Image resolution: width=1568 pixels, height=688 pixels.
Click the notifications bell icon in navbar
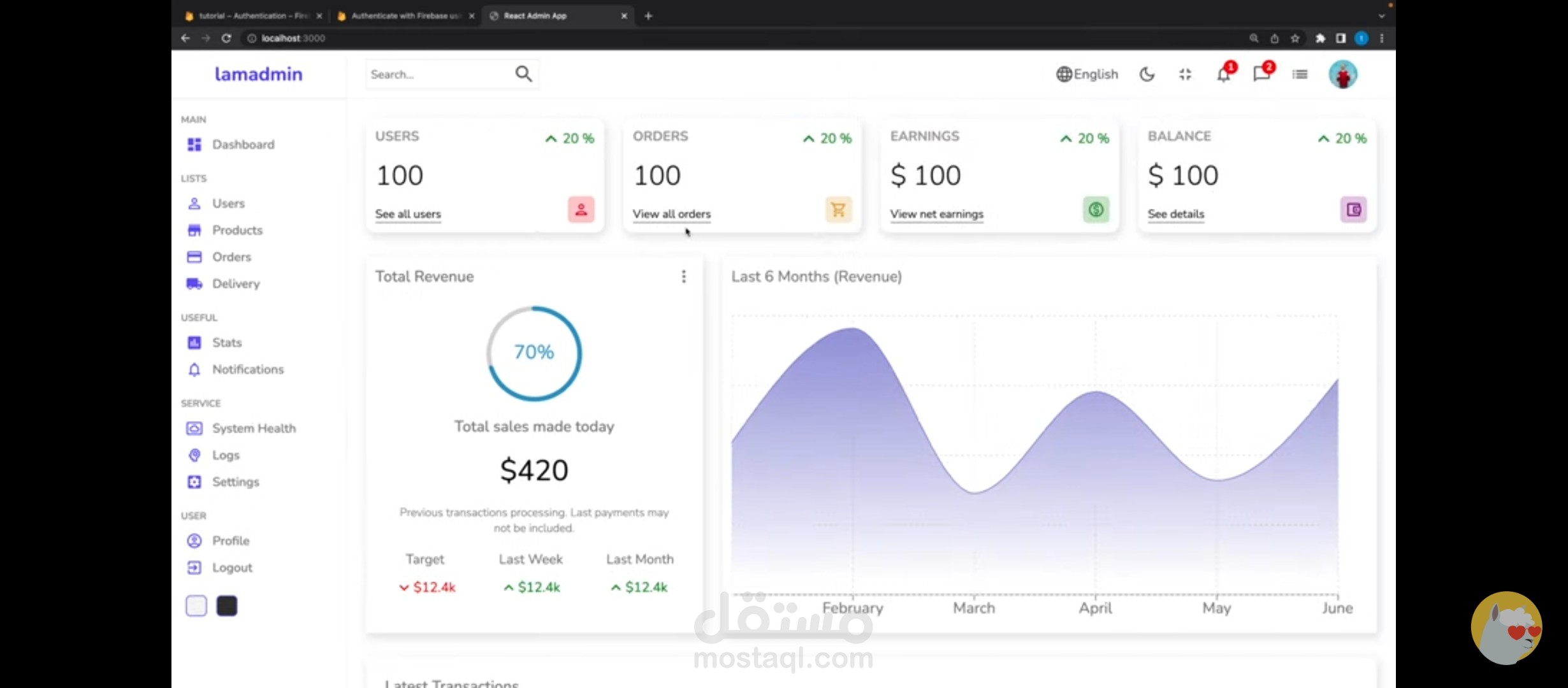pos(1223,75)
